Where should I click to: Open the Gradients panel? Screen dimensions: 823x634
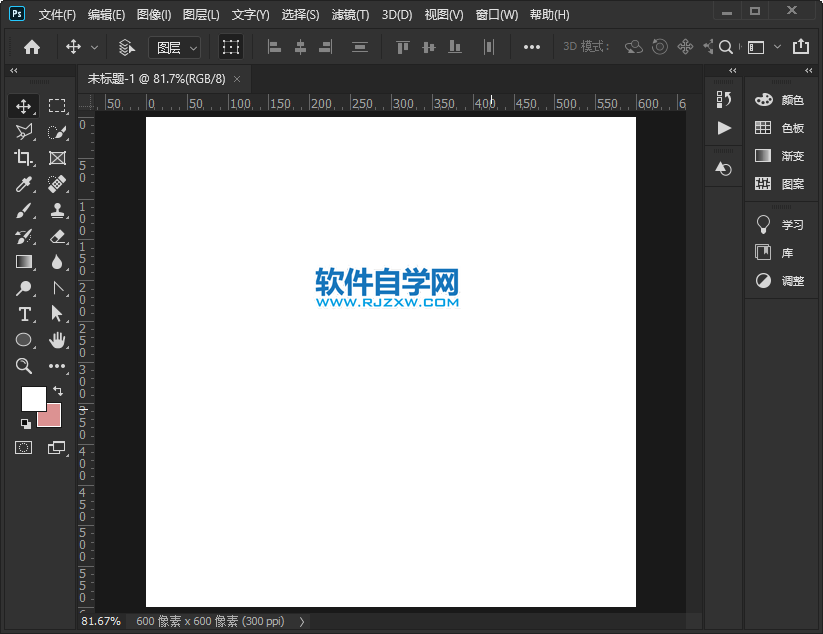tap(784, 155)
